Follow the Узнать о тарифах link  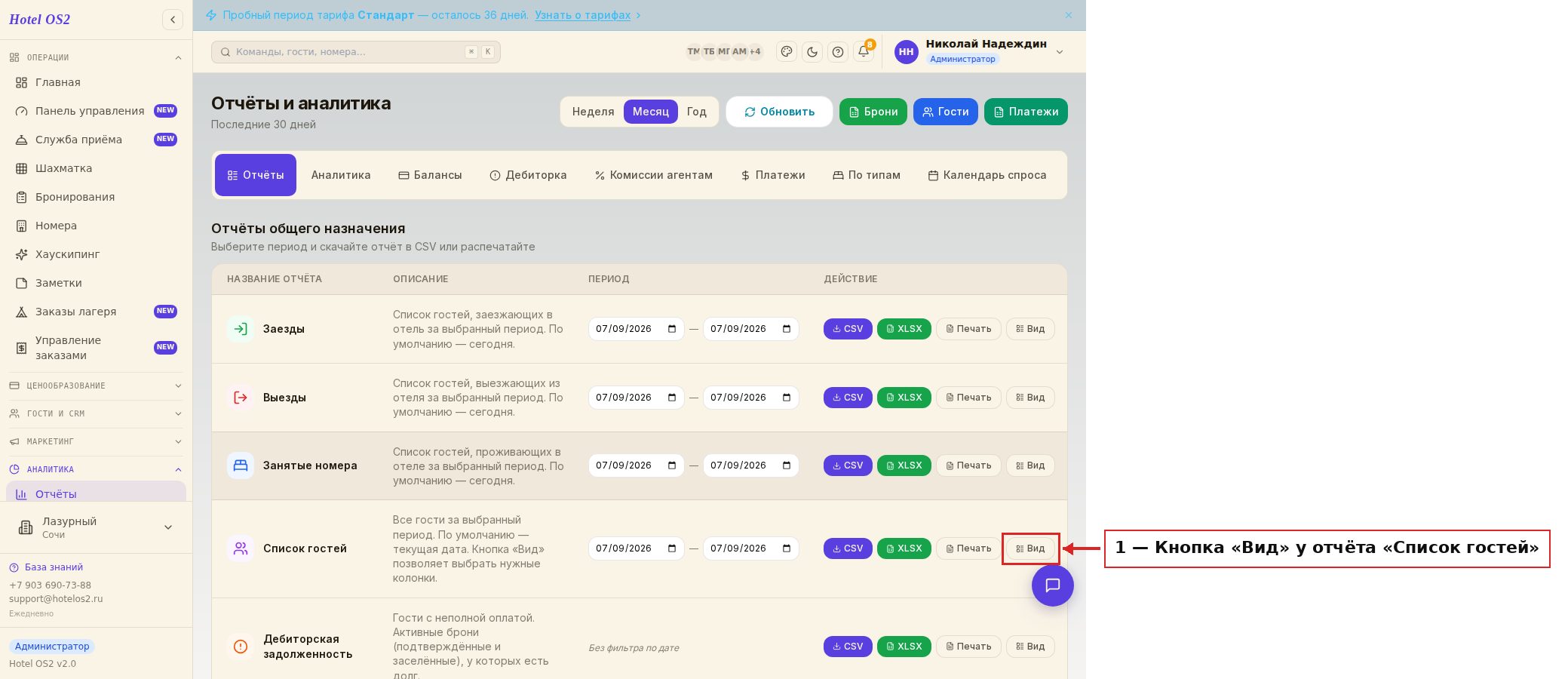(582, 15)
